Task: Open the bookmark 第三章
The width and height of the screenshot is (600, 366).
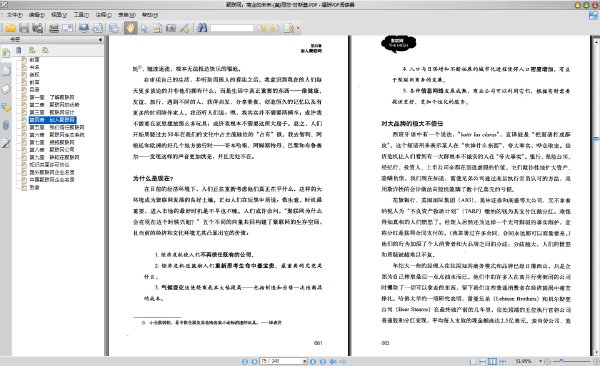Action: (x=52, y=112)
